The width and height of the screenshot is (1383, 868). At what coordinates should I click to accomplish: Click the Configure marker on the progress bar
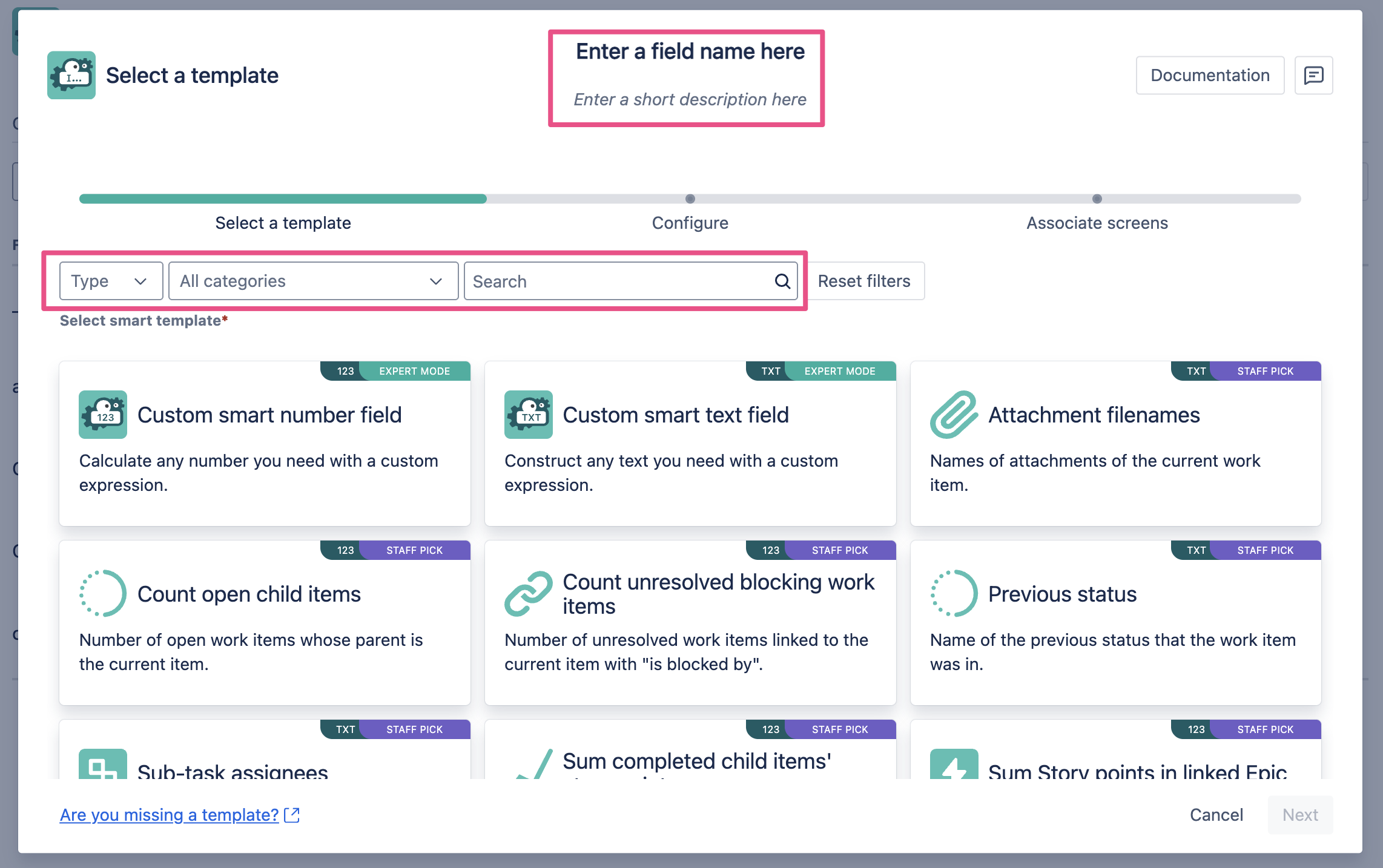[x=690, y=199]
